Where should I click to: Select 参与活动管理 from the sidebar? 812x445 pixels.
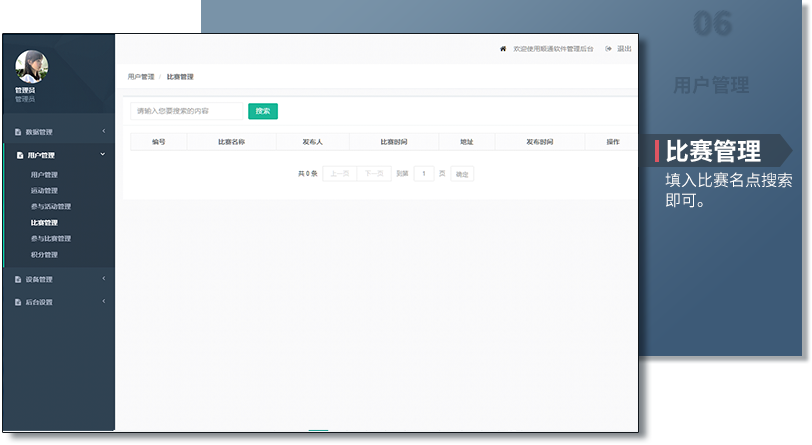[x=50, y=206]
